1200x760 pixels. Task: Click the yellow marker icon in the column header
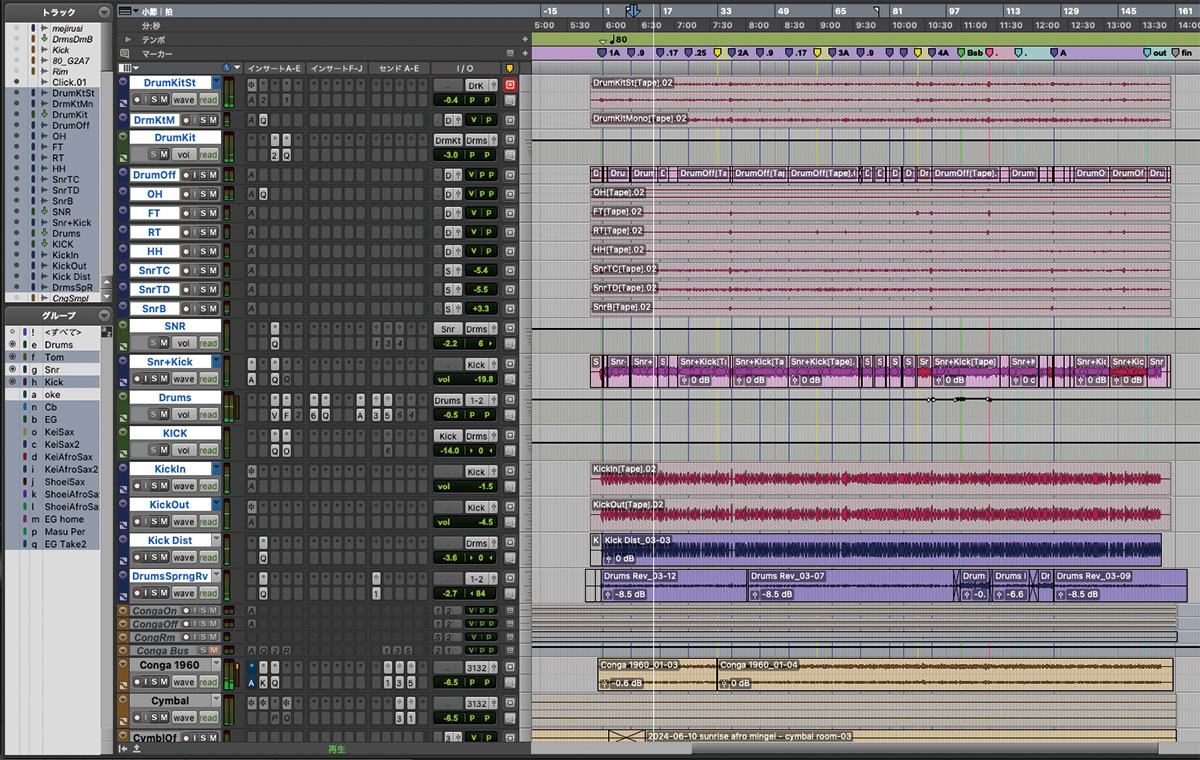[x=510, y=68]
